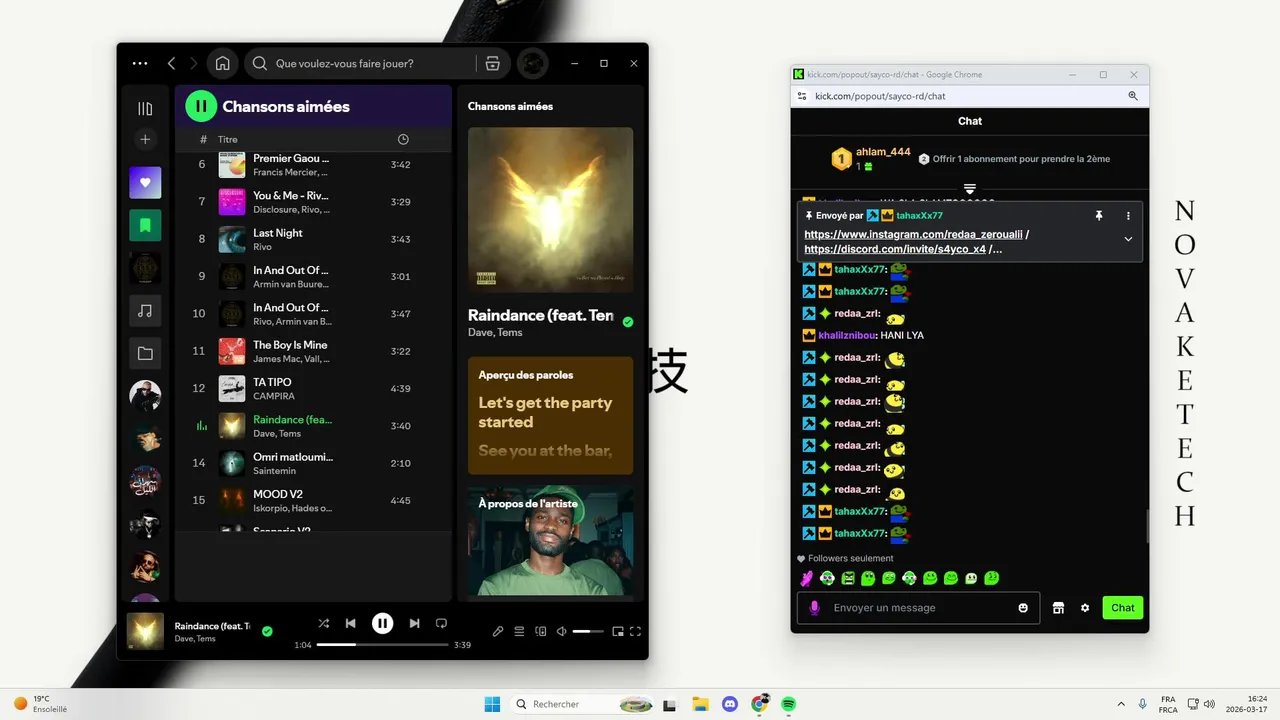Open À propos de l'artiste card
This screenshot has height=720, width=1280.
pyautogui.click(x=550, y=540)
